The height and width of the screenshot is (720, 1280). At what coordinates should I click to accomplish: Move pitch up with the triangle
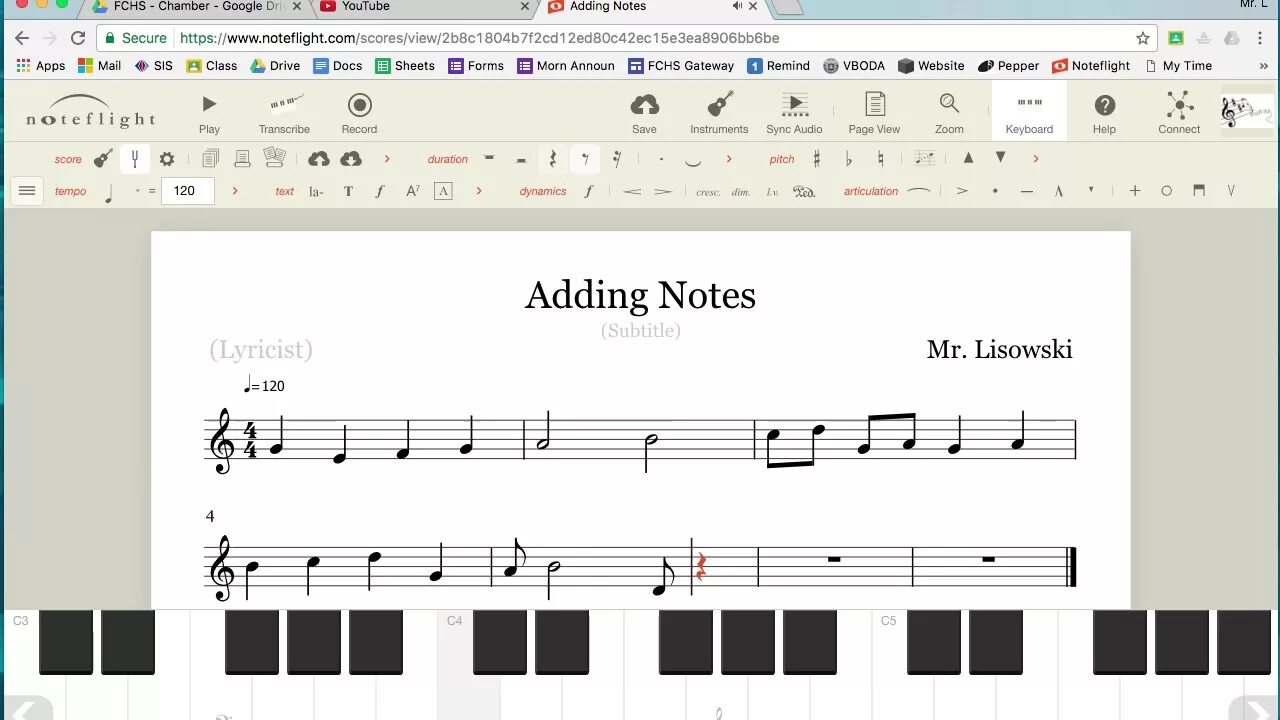pyautogui.click(x=968, y=158)
